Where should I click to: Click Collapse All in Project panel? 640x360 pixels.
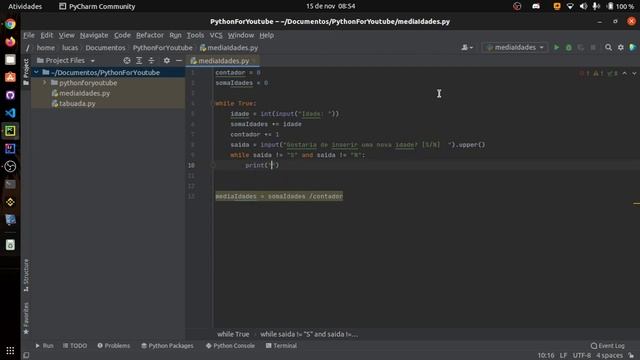(151, 60)
